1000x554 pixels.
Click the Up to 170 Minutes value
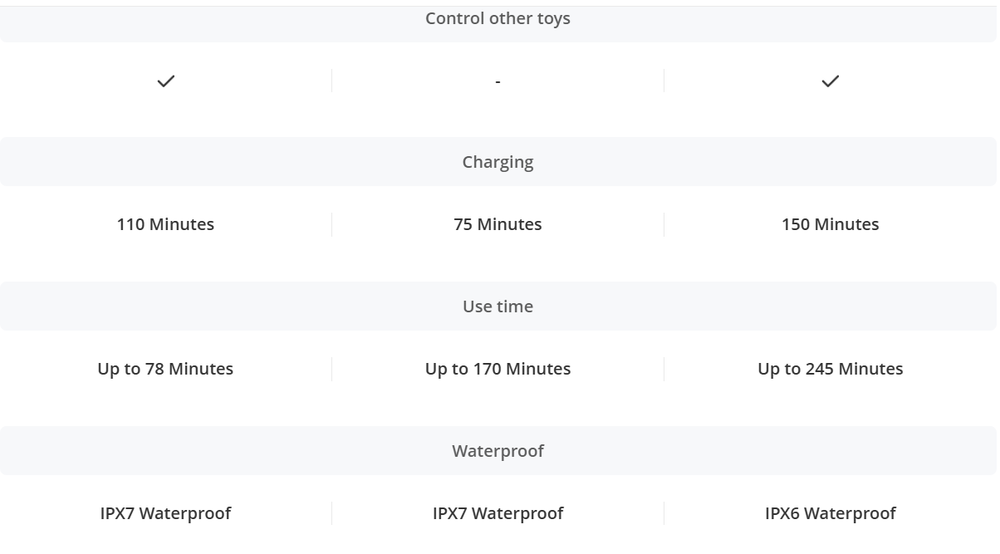click(498, 369)
